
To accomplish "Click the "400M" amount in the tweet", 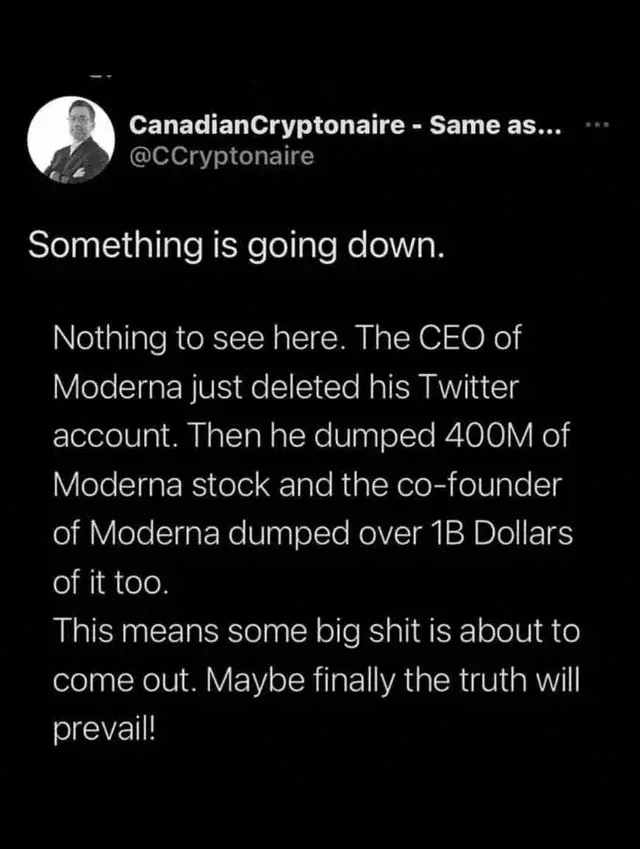I will click(x=467, y=433).
